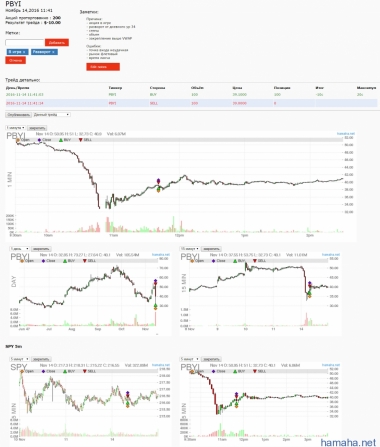Click the trade marker on PBYI 5 MIN chart
The height and width of the screenshot is (447, 380).
(x=236, y=400)
